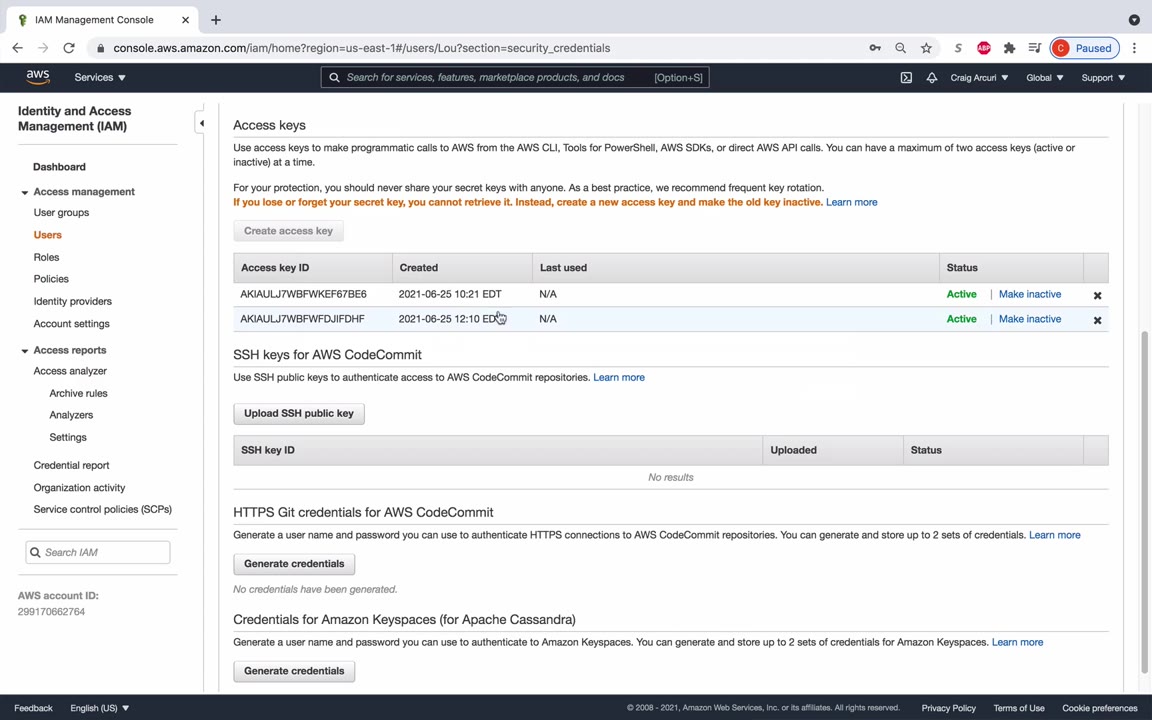Open the Services dropdown menu

pos(99,77)
